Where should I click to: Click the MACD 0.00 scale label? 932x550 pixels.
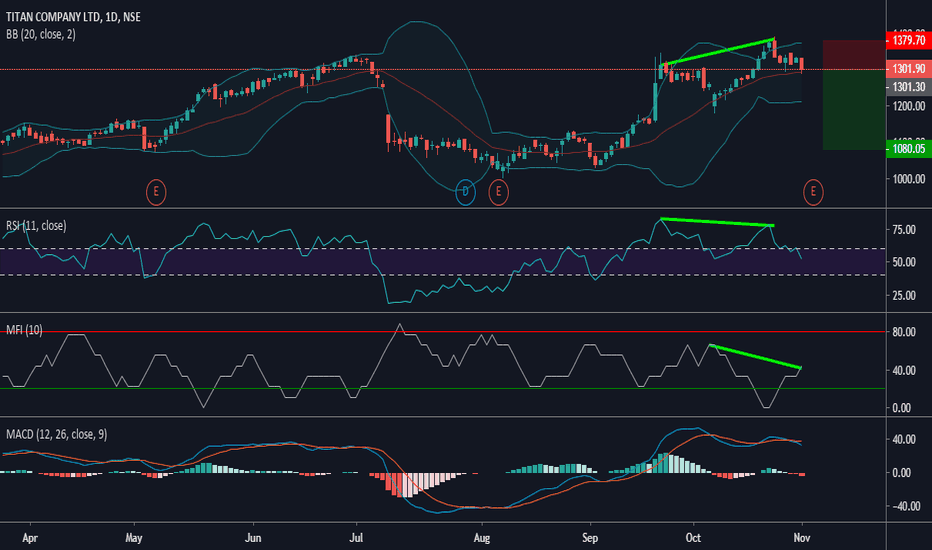tap(901, 473)
